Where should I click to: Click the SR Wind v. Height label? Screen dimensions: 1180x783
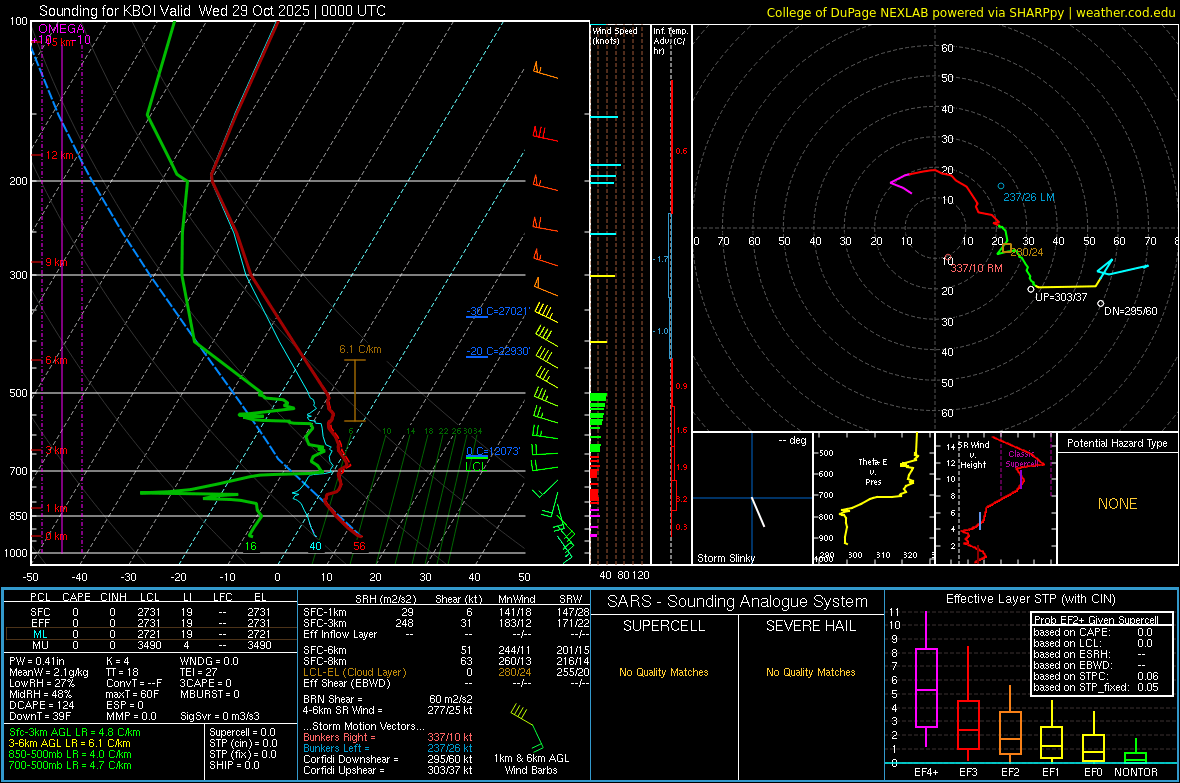pyautogui.click(x=973, y=455)
